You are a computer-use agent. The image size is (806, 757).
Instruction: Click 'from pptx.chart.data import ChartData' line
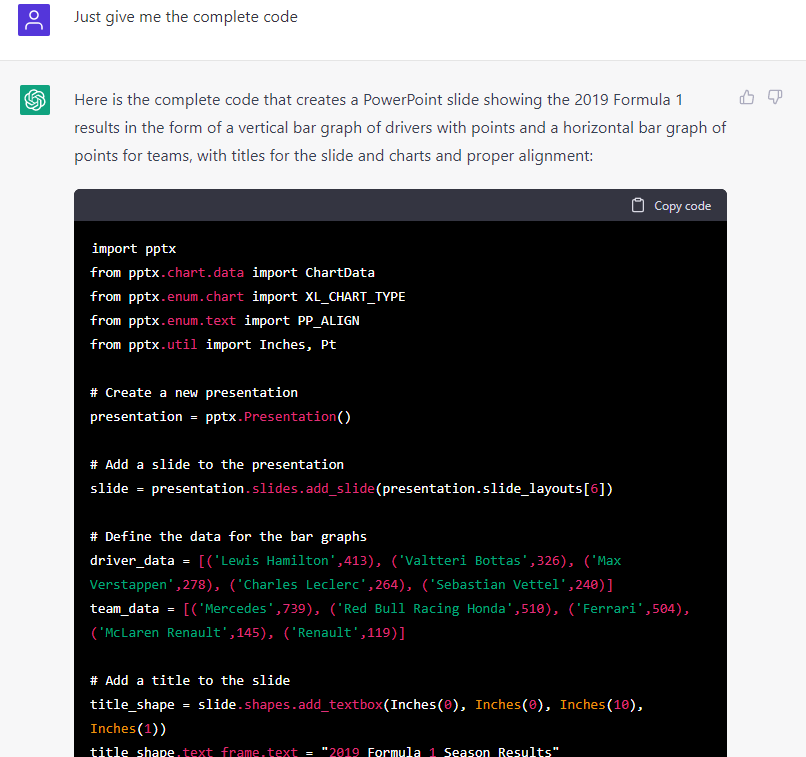tap(232, 272)
